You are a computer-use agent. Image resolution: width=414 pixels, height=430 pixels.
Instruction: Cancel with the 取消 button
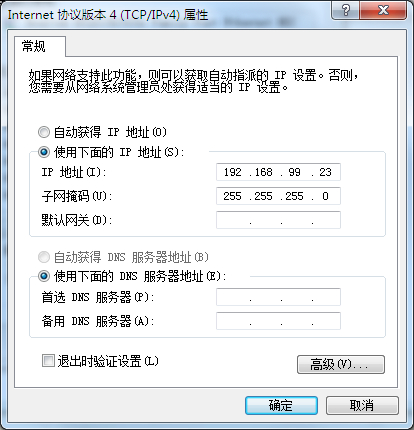(x=362, y=405)
